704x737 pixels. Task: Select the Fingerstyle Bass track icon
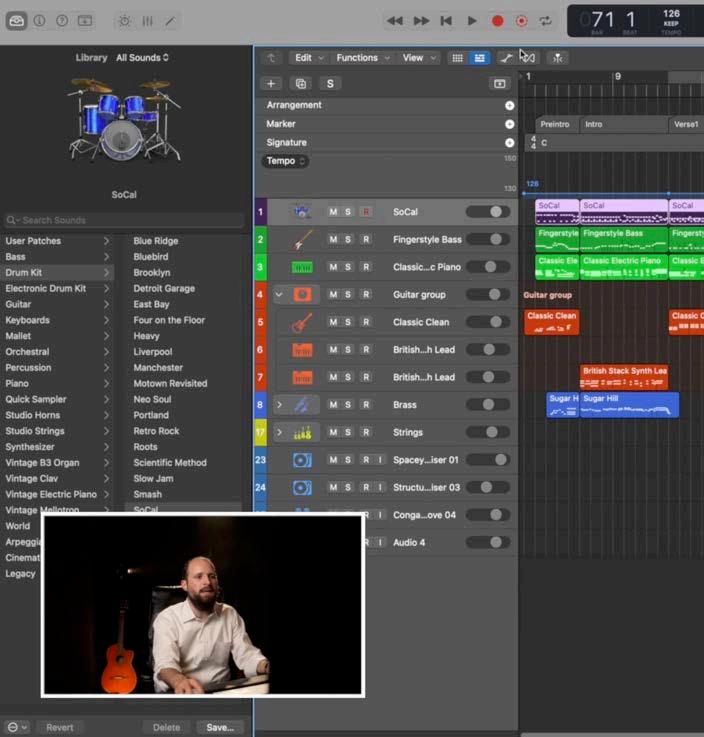pyautogui.click(x=301, y=240)
